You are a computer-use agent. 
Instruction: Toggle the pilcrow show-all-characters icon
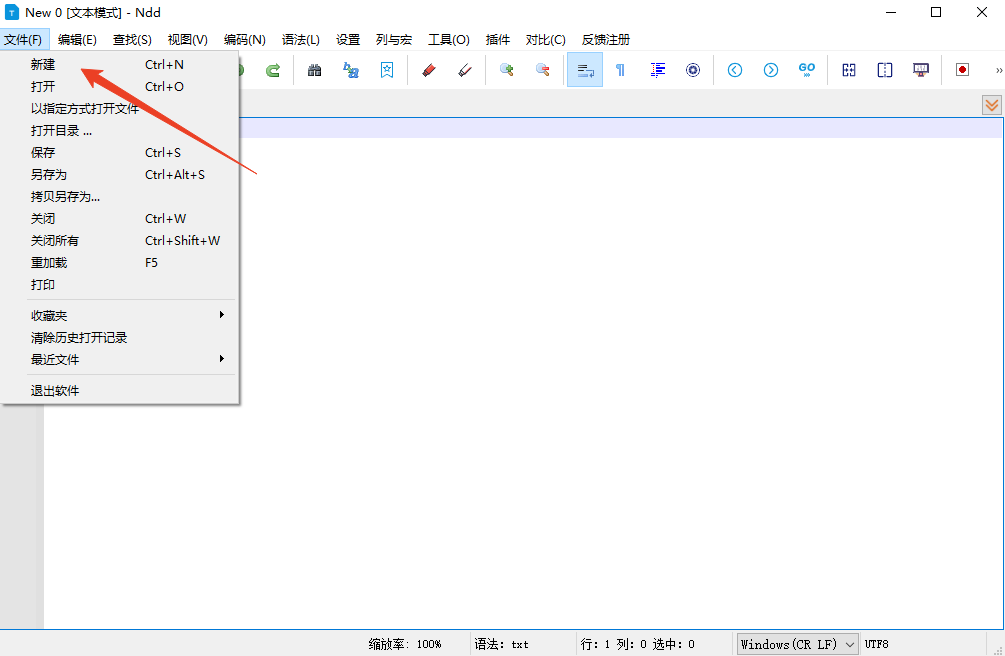[x=620, y=70]
